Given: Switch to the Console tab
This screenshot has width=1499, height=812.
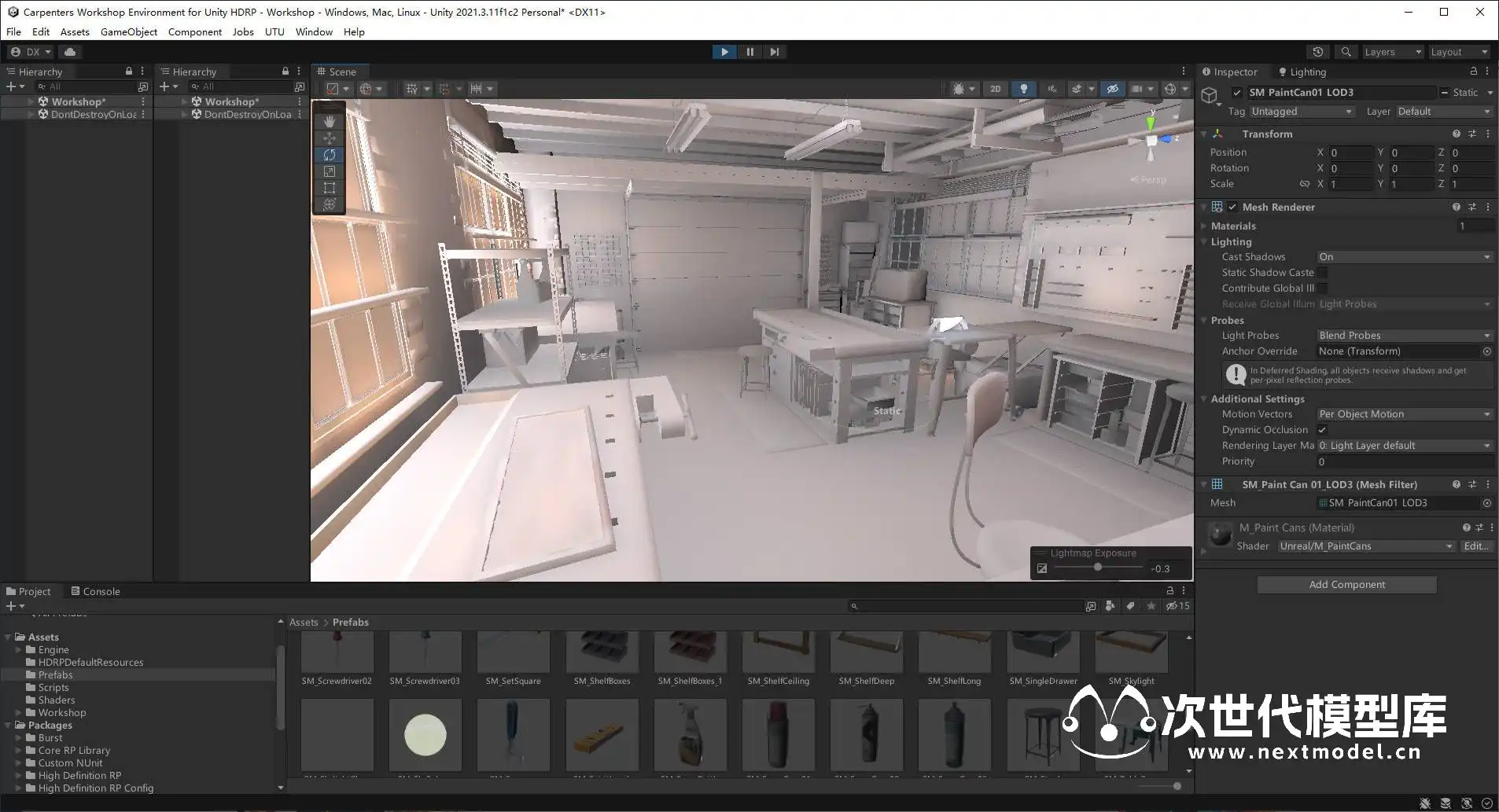Looking at the screenshot, I should 96,591.
